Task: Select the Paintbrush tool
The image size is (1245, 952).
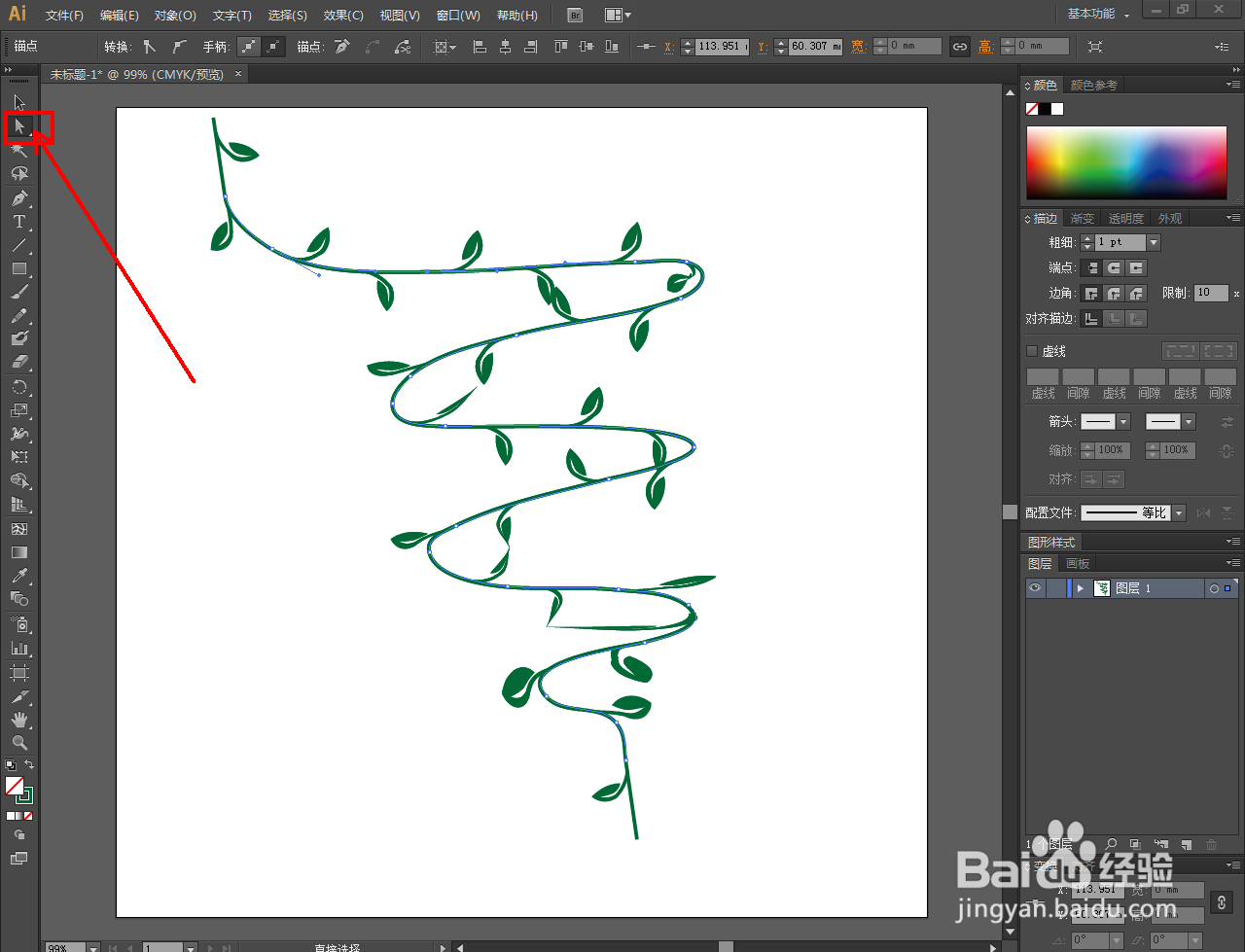Action: pyautogui.click(x=19, y=292)
